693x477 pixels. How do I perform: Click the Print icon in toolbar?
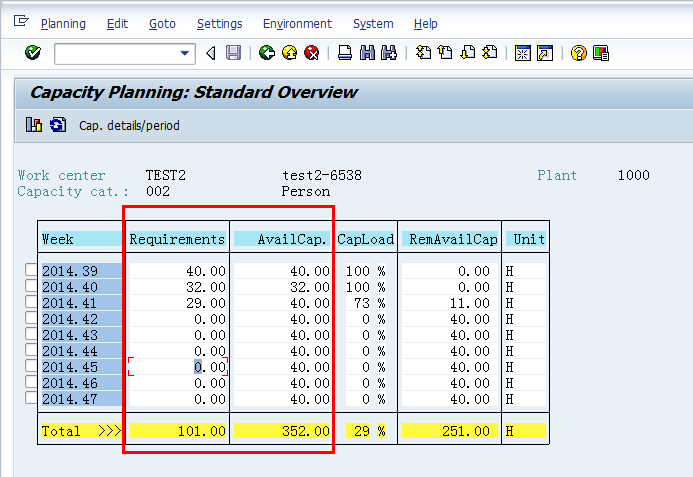pyautogui.click(x=345, y=53)
